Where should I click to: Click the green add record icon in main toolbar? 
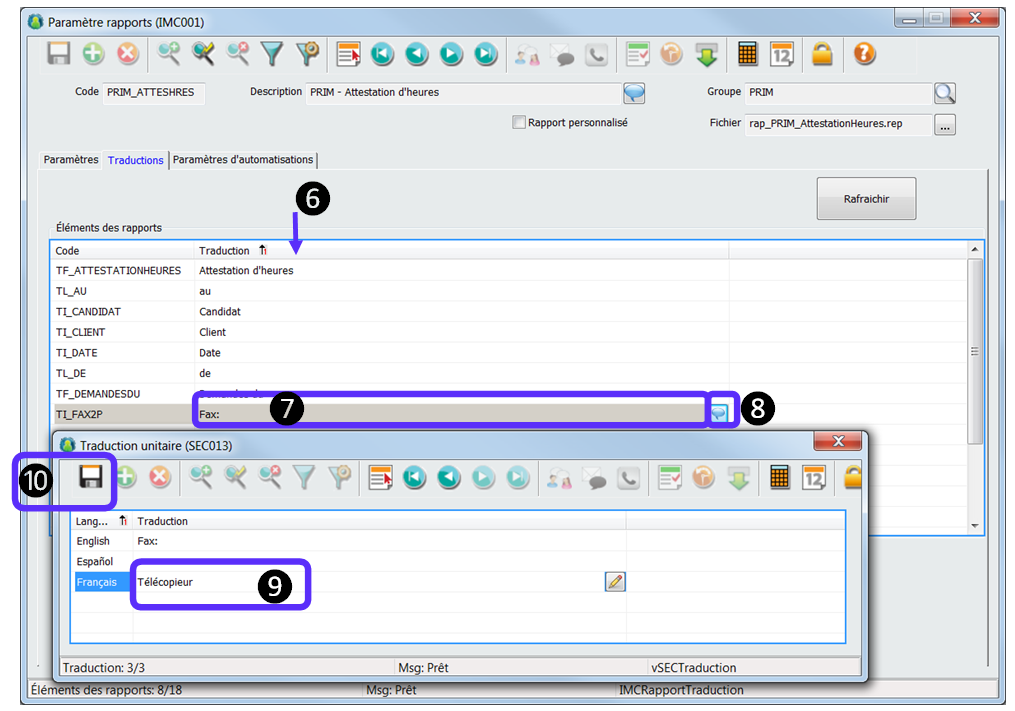click(94, 55)
